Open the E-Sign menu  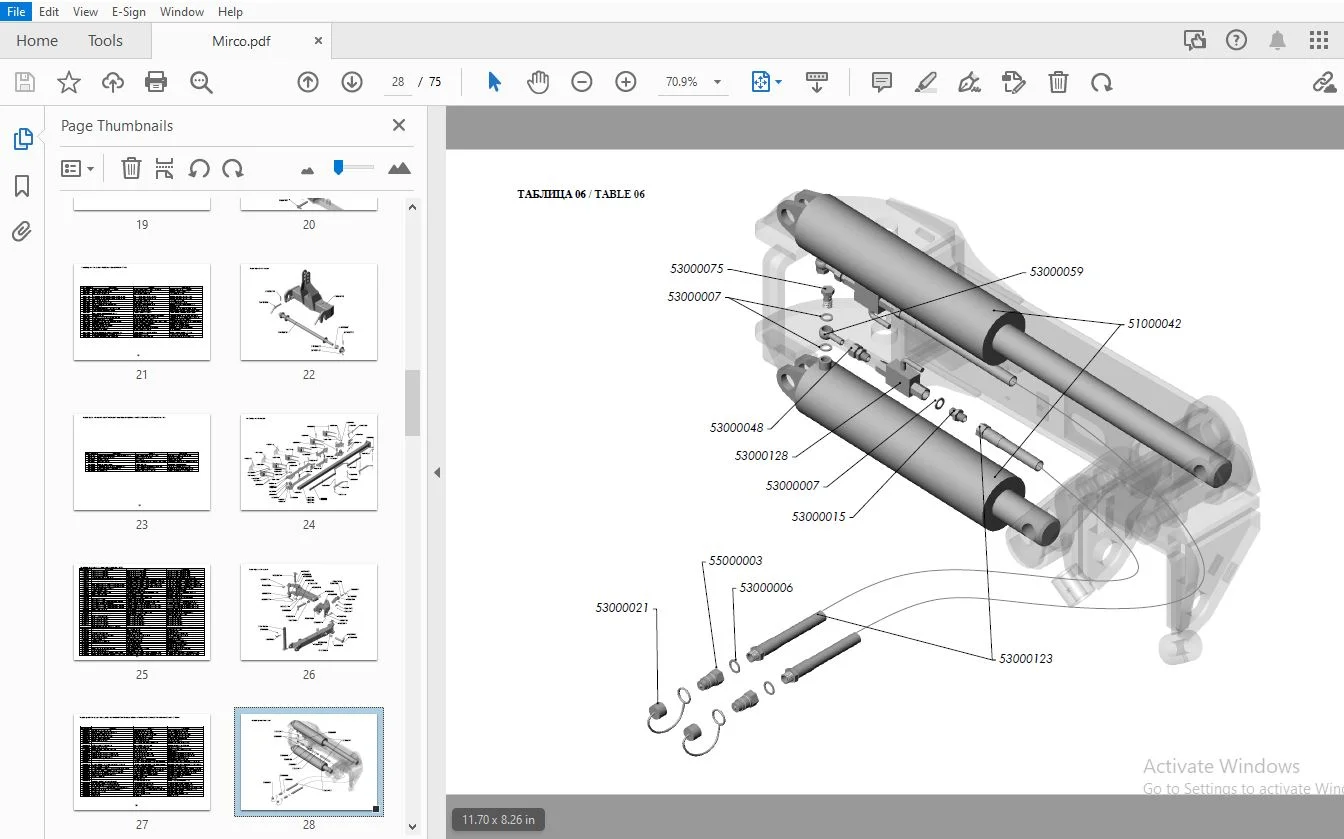129,12
